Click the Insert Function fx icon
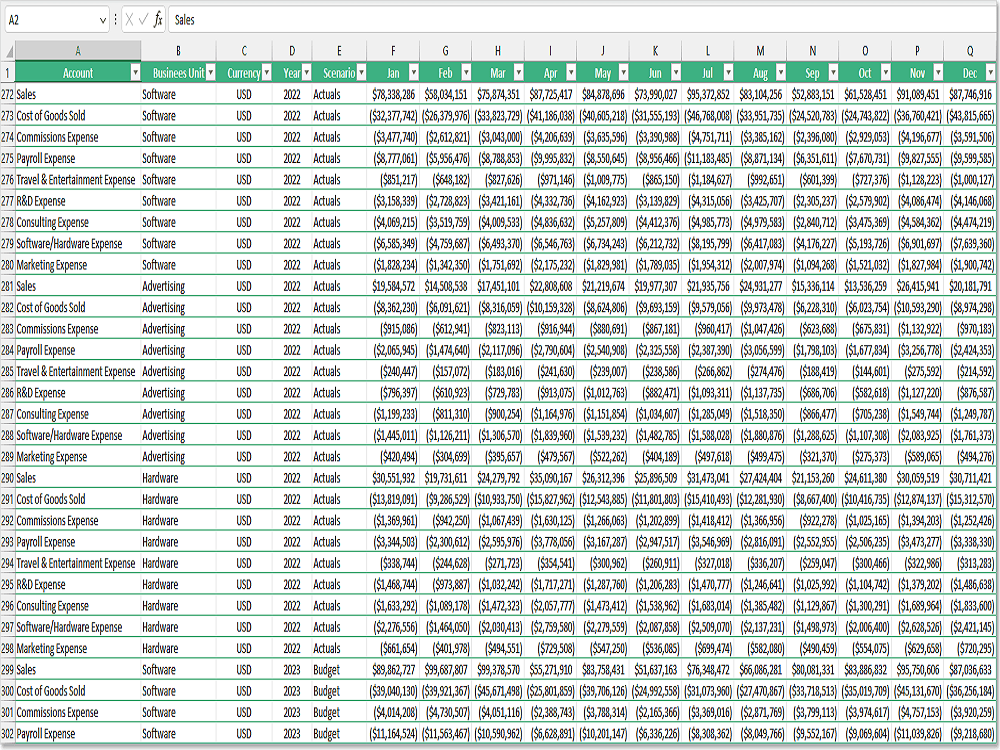The width and height of the screenshot is (1000, 750). pos(158,20)
